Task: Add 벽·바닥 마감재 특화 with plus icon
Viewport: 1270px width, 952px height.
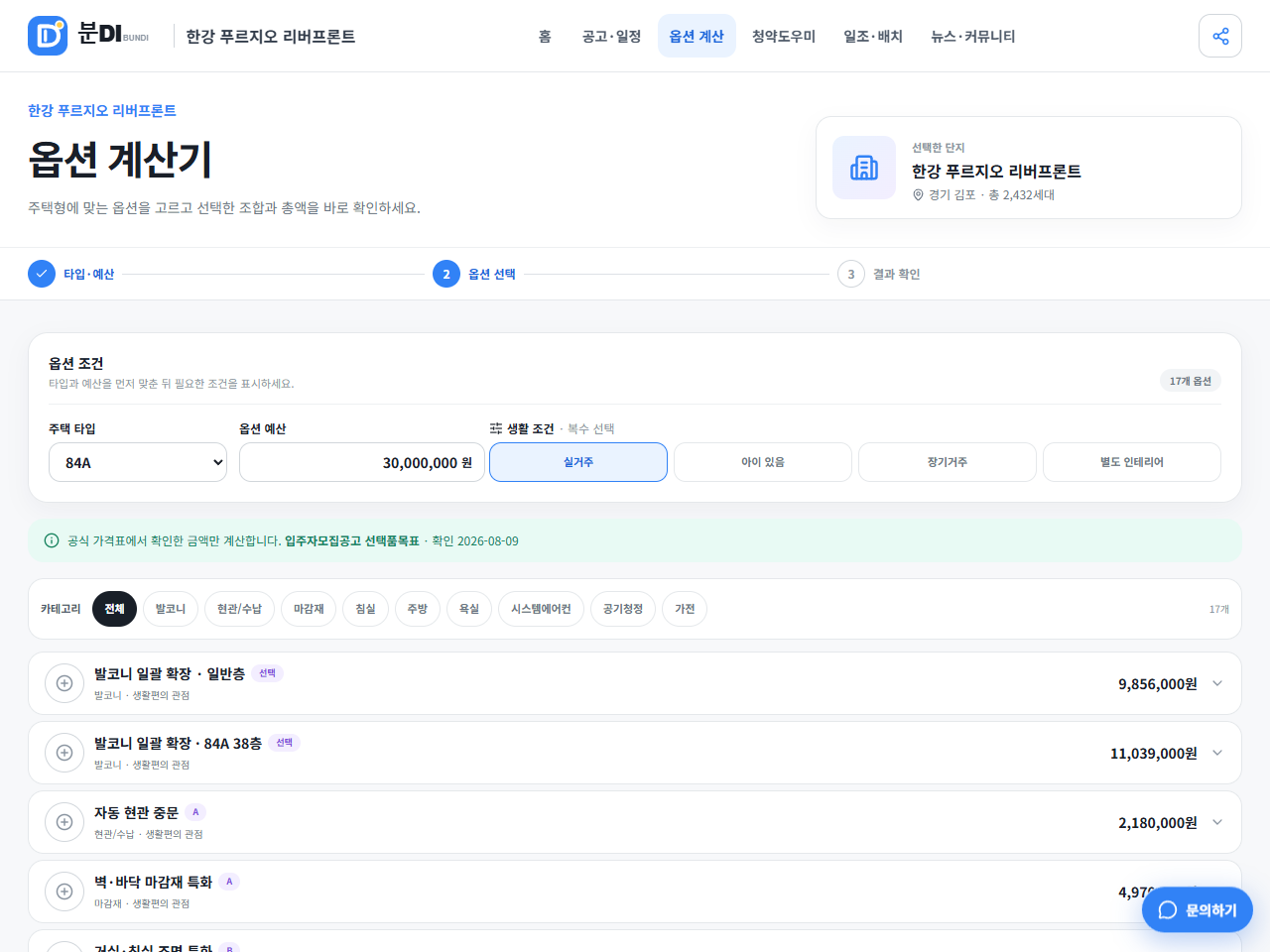Action: pos(64,892)
